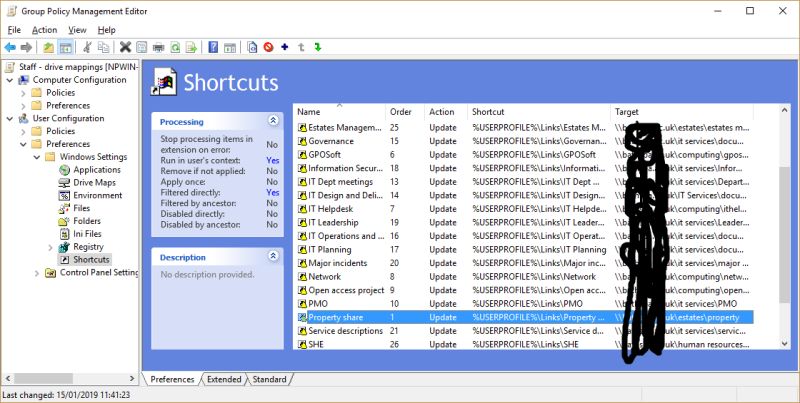
Task: Toggle the Show/Hide Action Pane icon
Action: pyautogui.click(x=230, y=47)
